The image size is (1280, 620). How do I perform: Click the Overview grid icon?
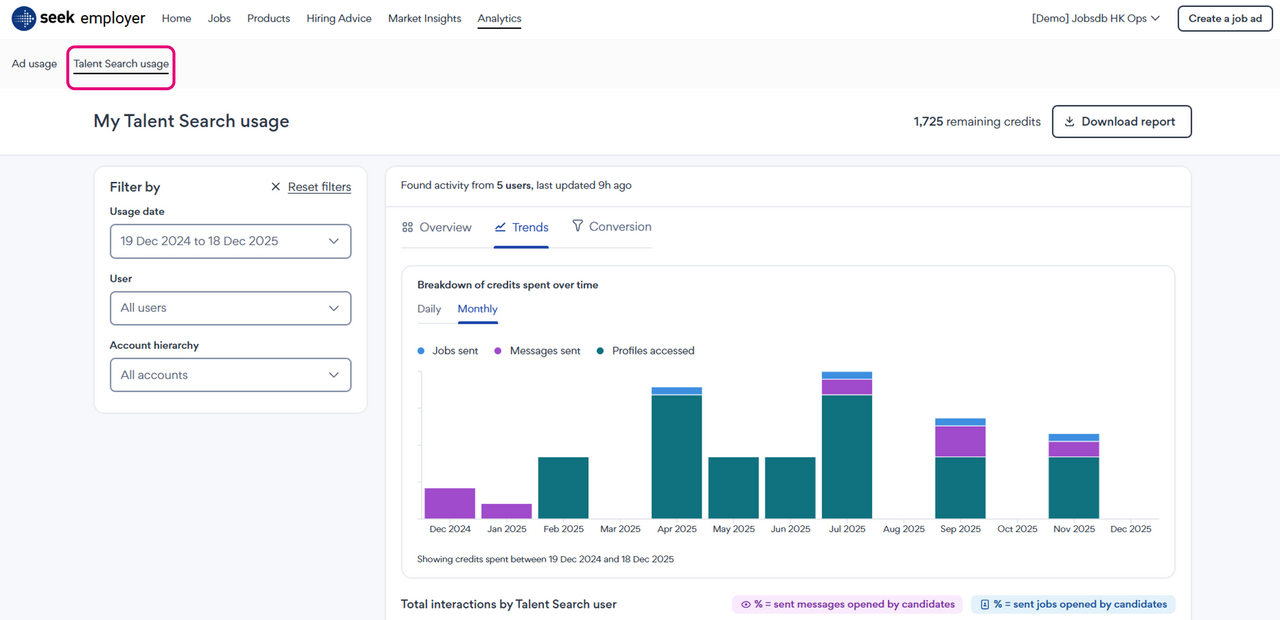(407, 228)
